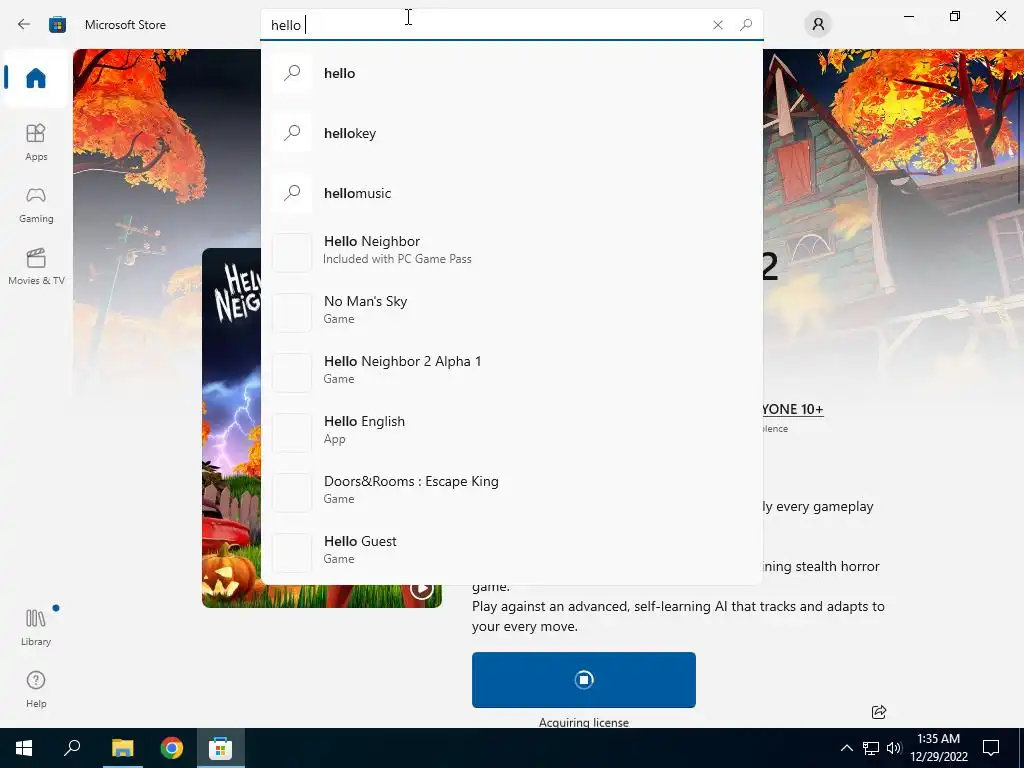Open volume control in tray
This screenshot has width=1024, height=768.
tap(894, 748)
